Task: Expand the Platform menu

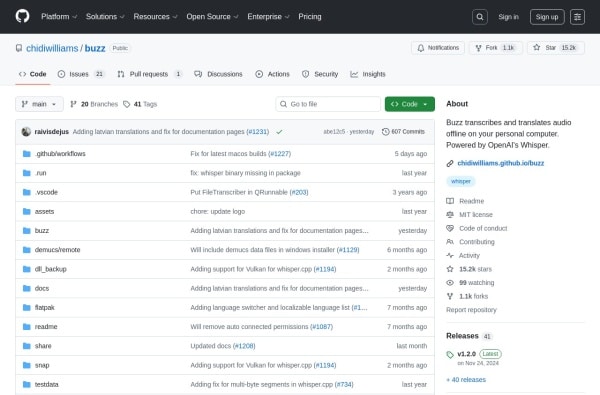Action: coord(59,16)
